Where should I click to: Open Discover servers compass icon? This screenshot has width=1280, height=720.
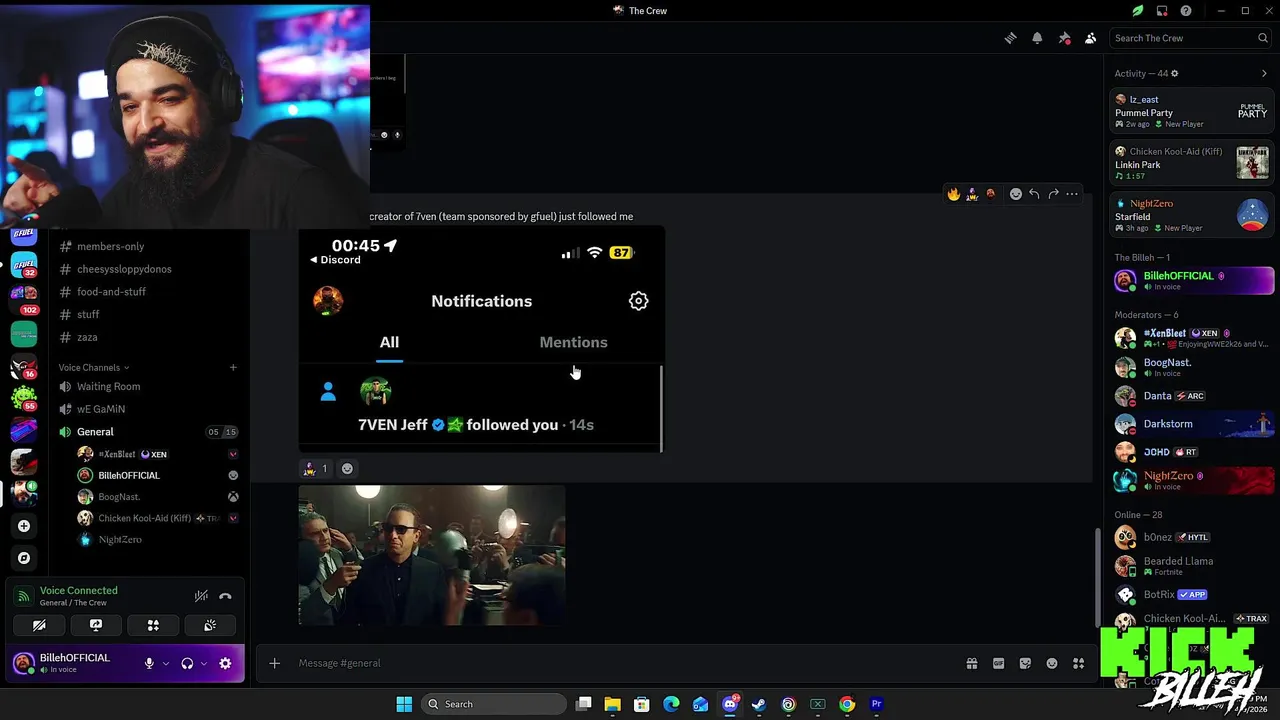point(24,558)
